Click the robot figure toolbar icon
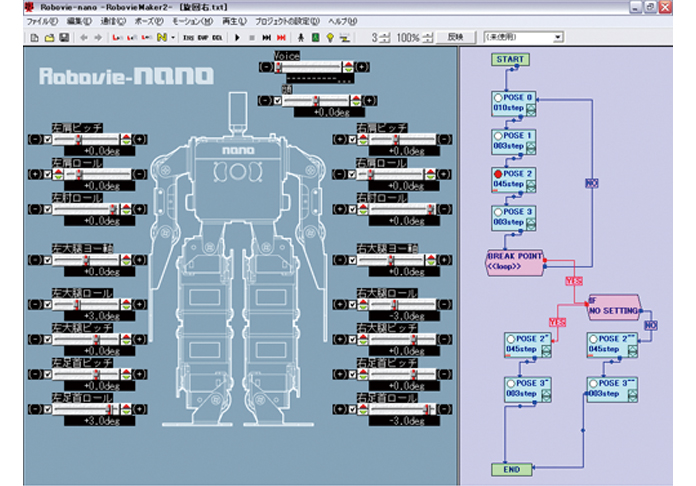Screen dimensions: 696x486 [x=301, y=38]
